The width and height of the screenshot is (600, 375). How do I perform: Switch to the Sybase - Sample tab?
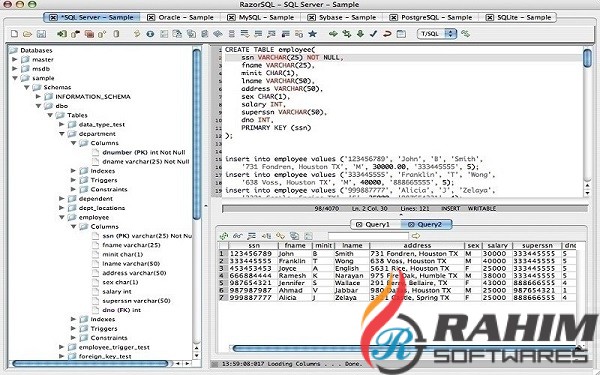click(342, 18)
